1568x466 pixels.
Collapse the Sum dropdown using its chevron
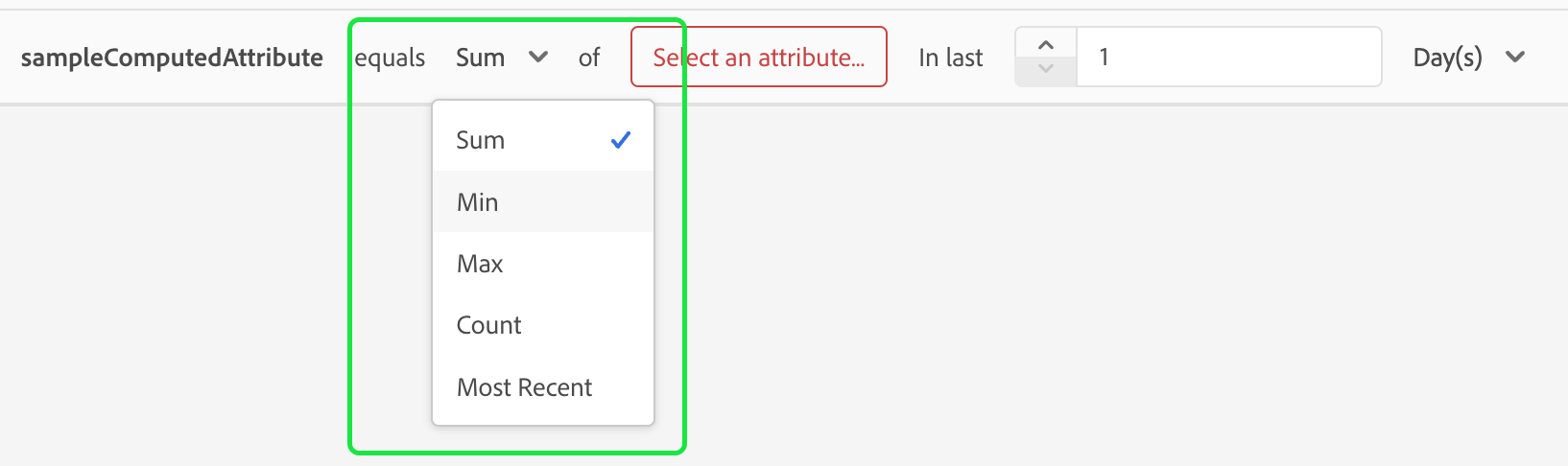pyautogui.click(x=538, y=58)
